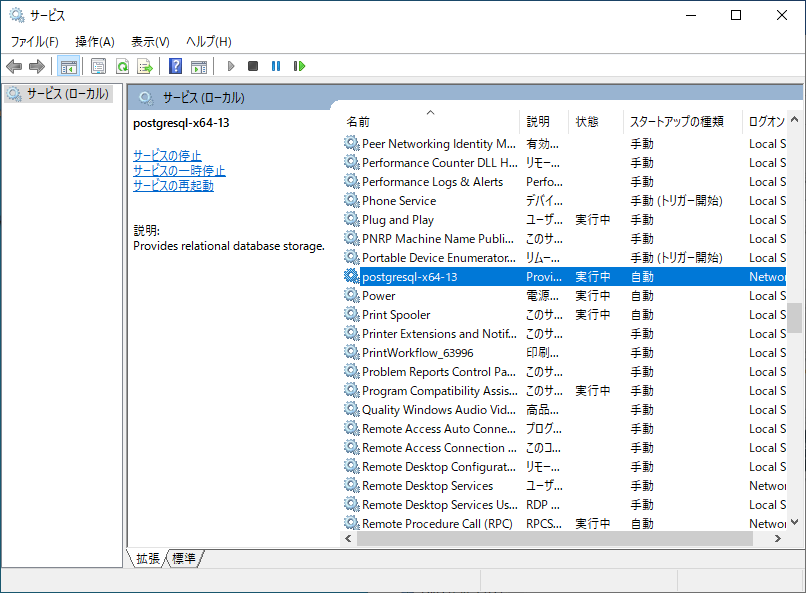Open the 操作(A) menu
Screen dimensions: 806x593
click(95, 41)
